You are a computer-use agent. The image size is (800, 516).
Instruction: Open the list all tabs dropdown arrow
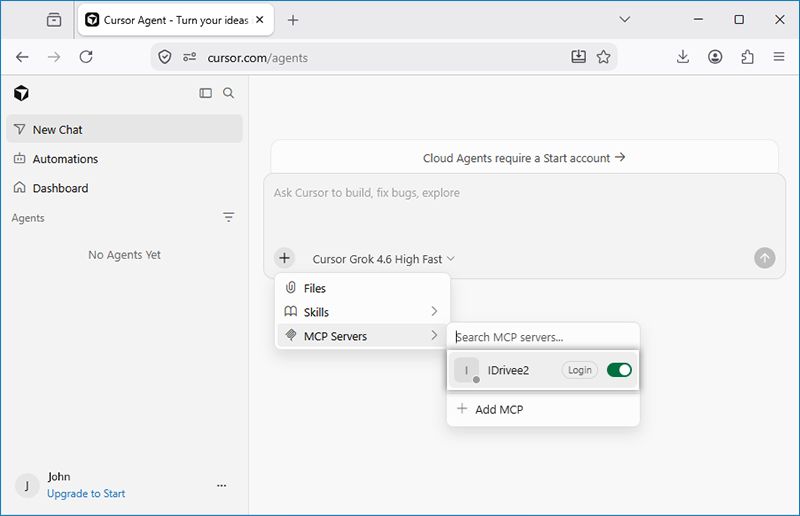(x=624, y=19)
